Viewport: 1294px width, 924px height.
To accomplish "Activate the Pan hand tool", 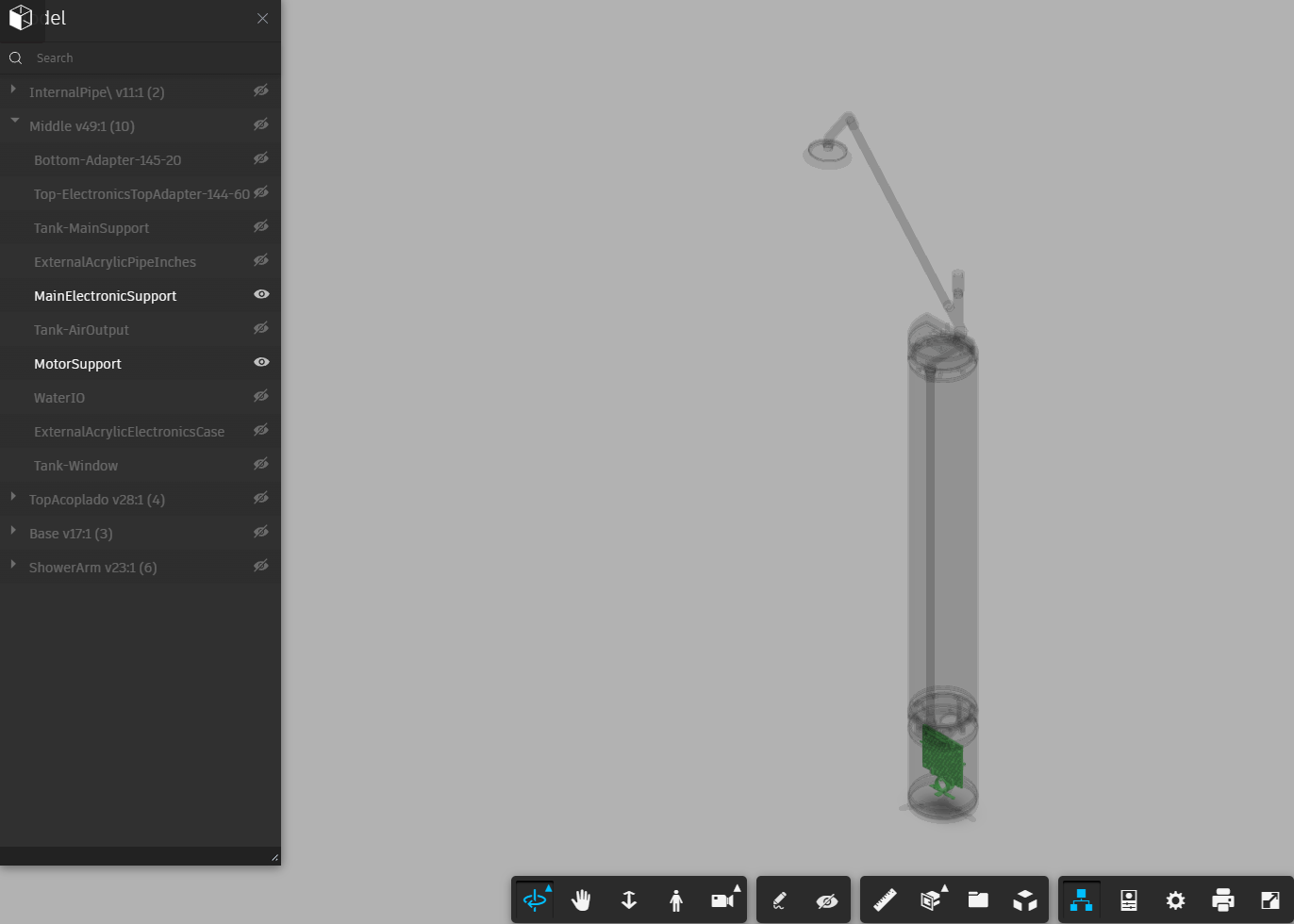I will 582,900.
